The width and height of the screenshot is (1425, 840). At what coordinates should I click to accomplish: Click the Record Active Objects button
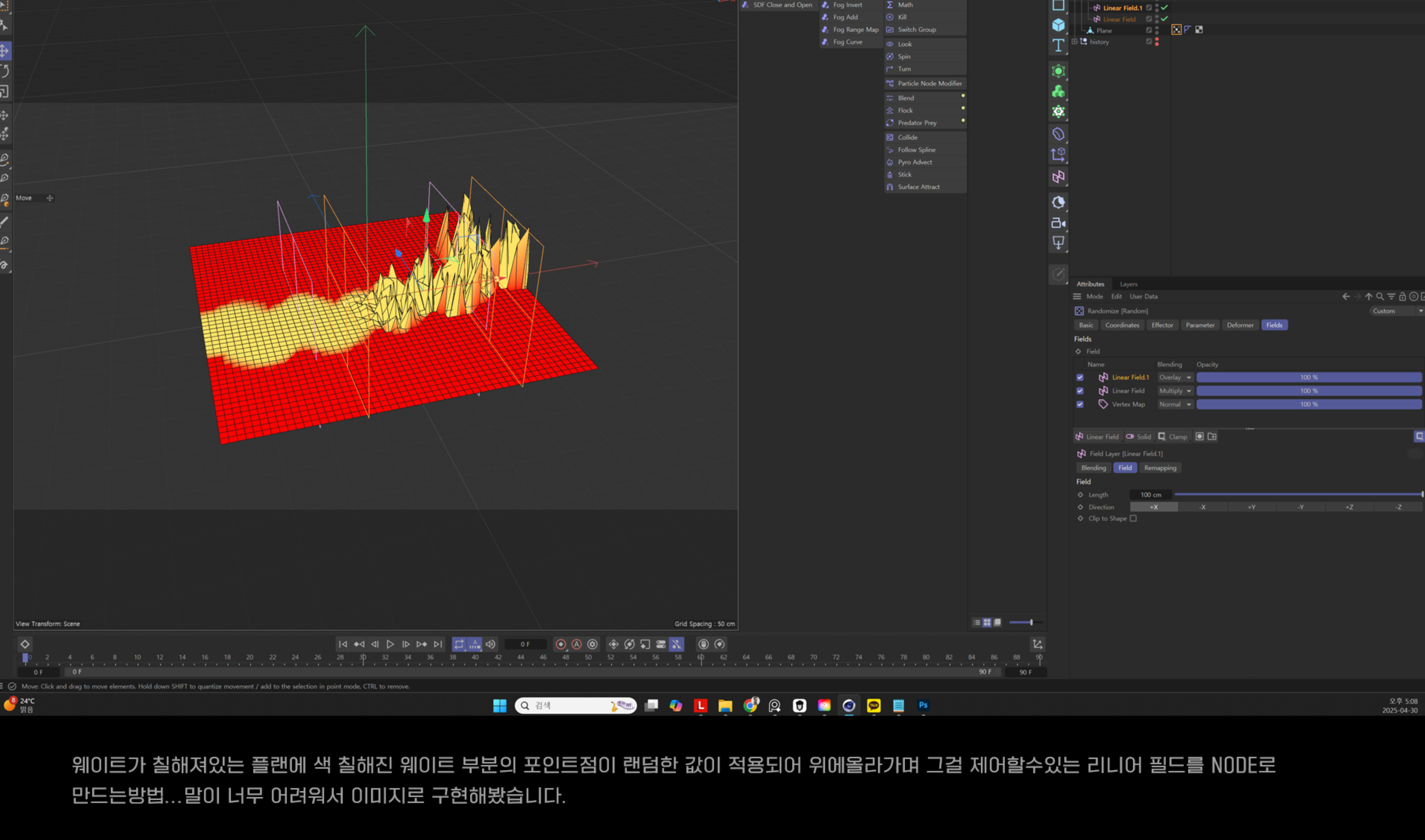pyautogui.click(x=561, y=644)
